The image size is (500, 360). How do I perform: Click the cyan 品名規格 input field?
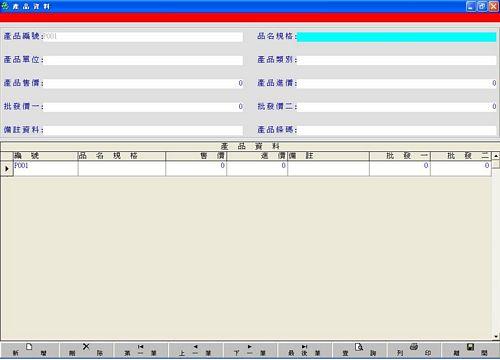click(x=396, y=37)
